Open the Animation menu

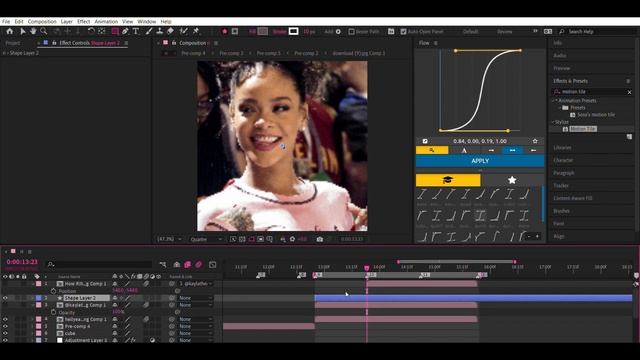106,21
